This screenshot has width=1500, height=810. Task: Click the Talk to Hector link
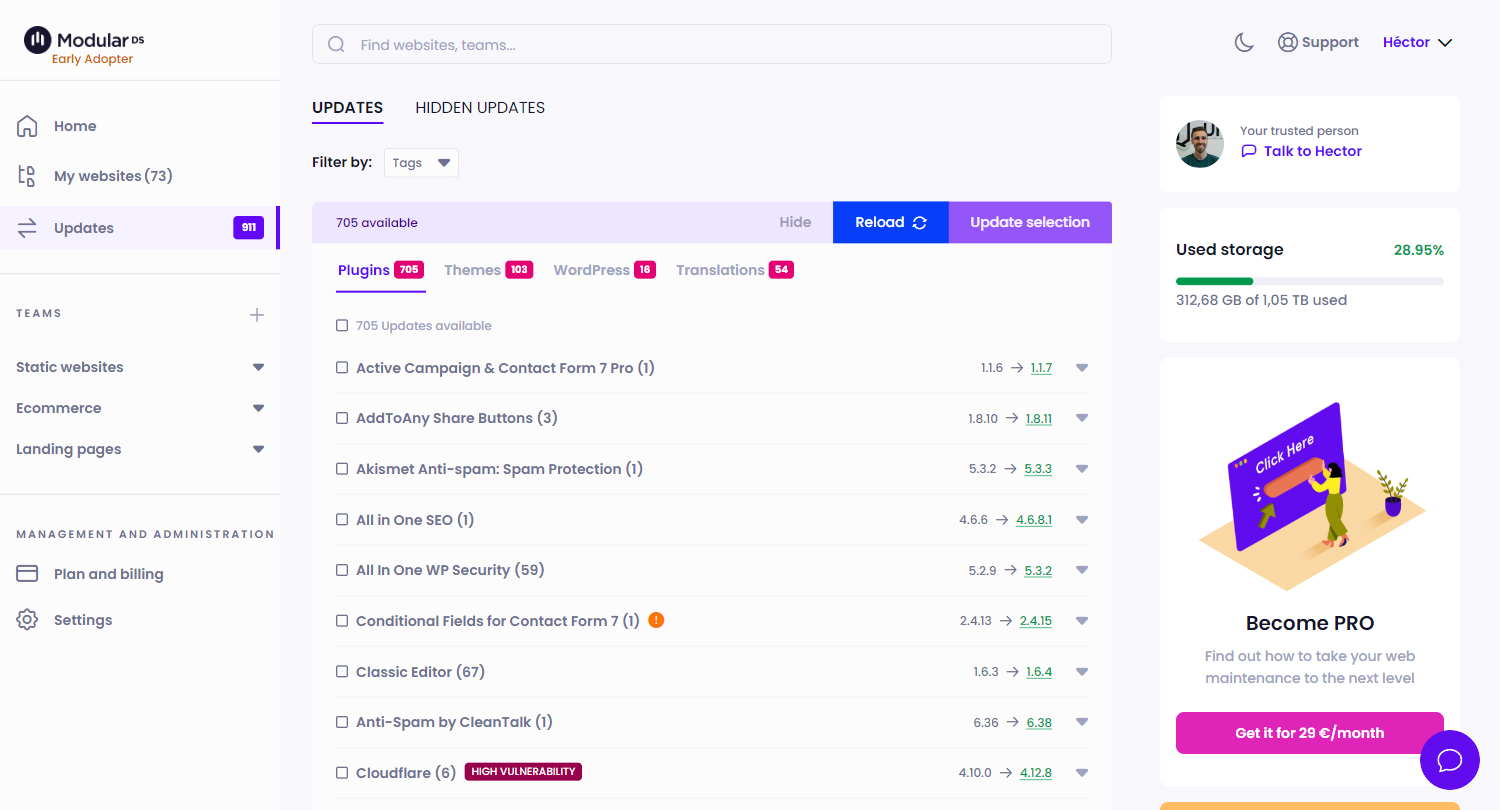tap(1312, 151)
